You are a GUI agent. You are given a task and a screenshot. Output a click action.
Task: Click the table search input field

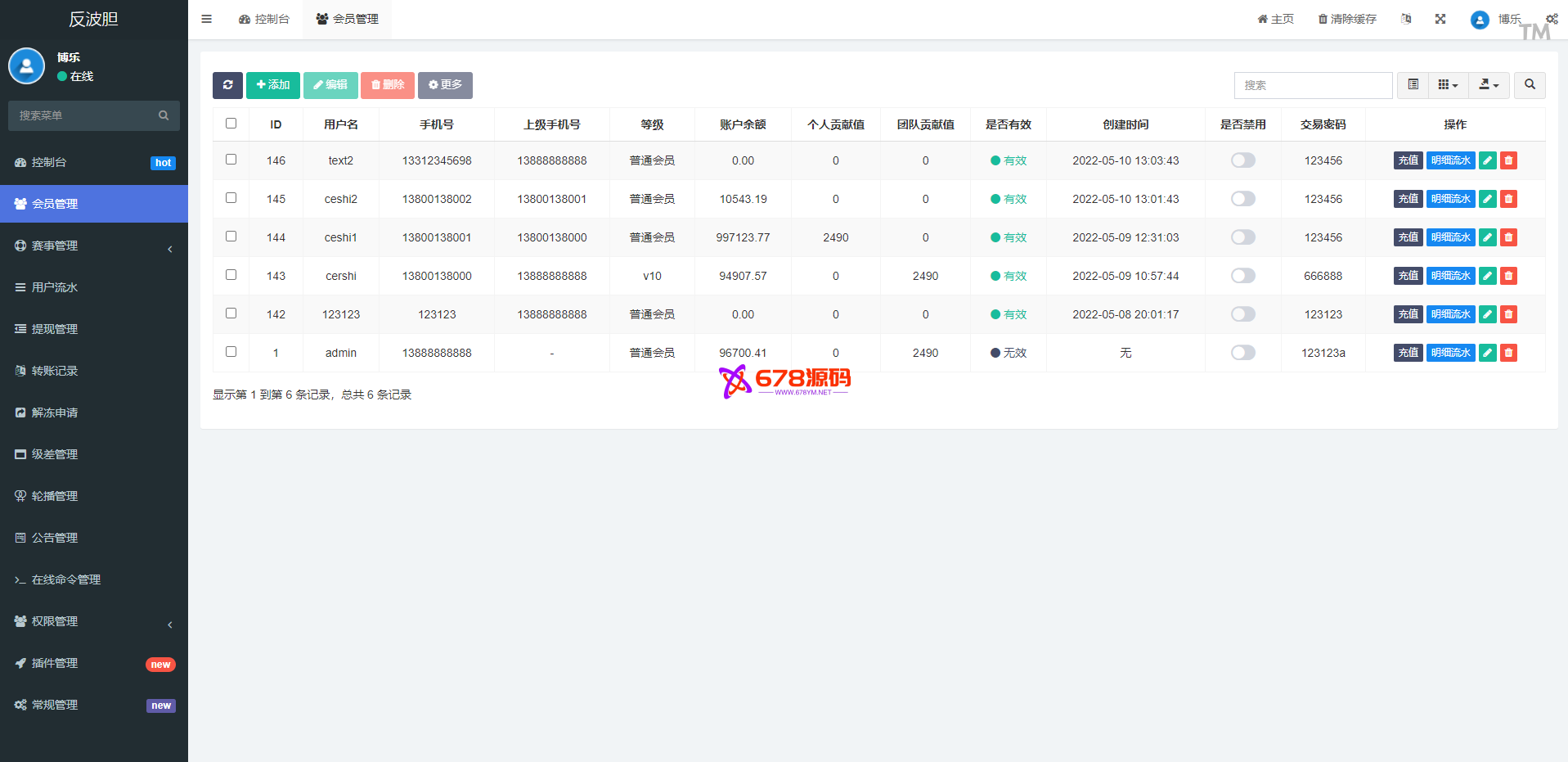[1312, 85]
